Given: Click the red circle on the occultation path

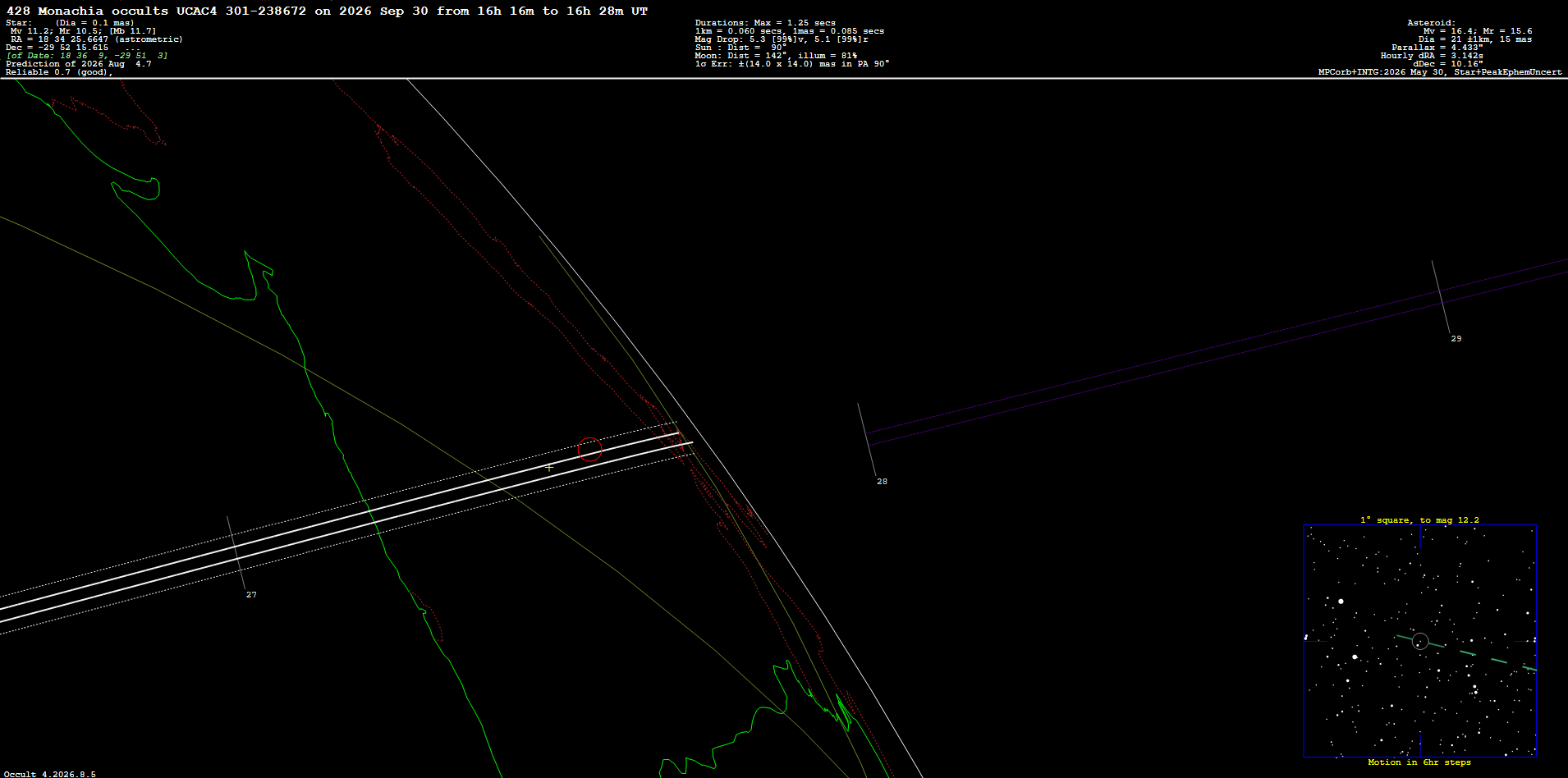Looking at the screenshot, I should coord(589,449).
